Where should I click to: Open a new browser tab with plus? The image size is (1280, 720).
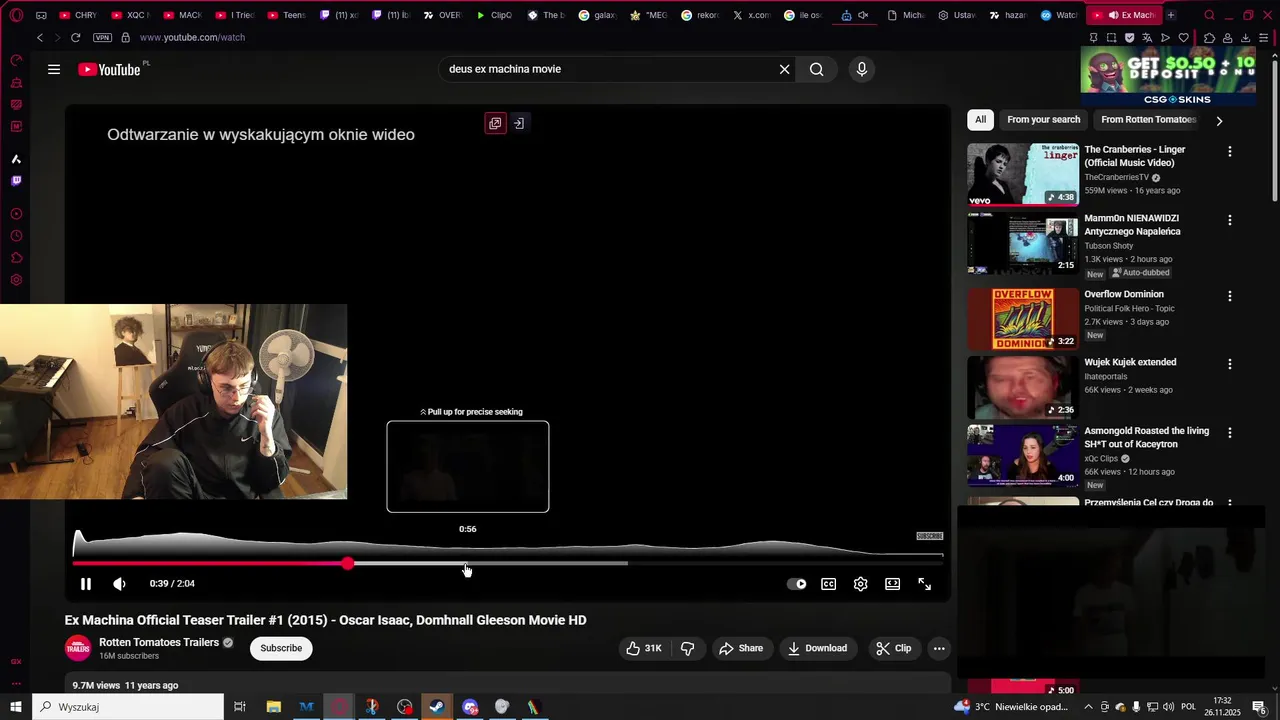pyautogui.click(x=1171, y=15)
